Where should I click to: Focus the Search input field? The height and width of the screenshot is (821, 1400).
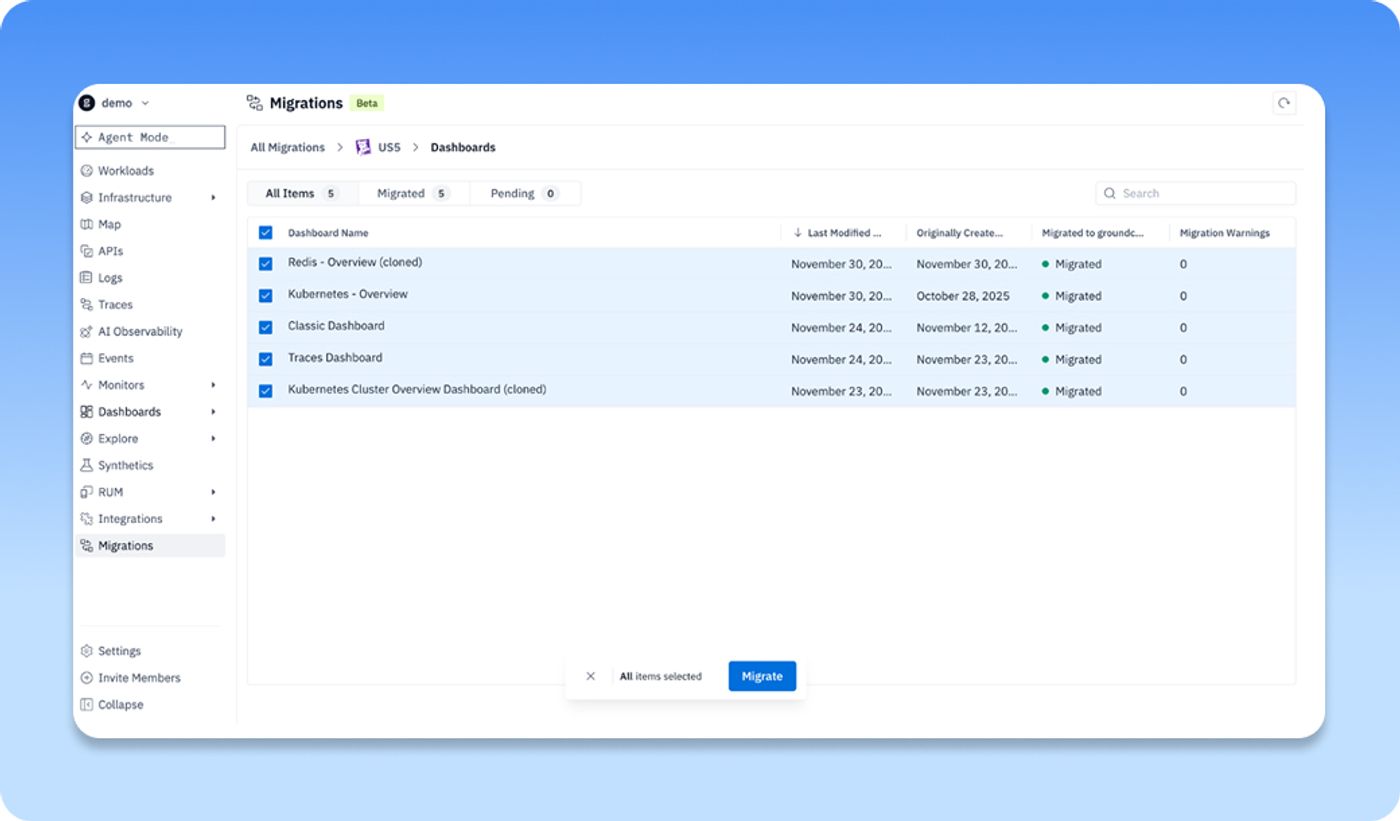pyautogui.click(x=1196, y=193)
